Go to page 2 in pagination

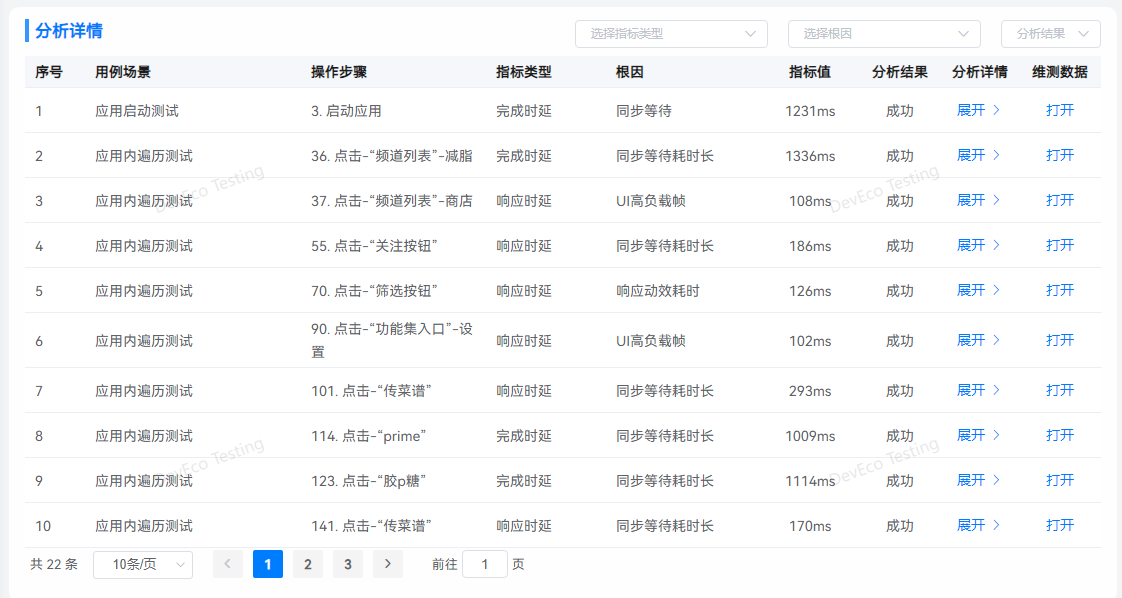[308, 564]
